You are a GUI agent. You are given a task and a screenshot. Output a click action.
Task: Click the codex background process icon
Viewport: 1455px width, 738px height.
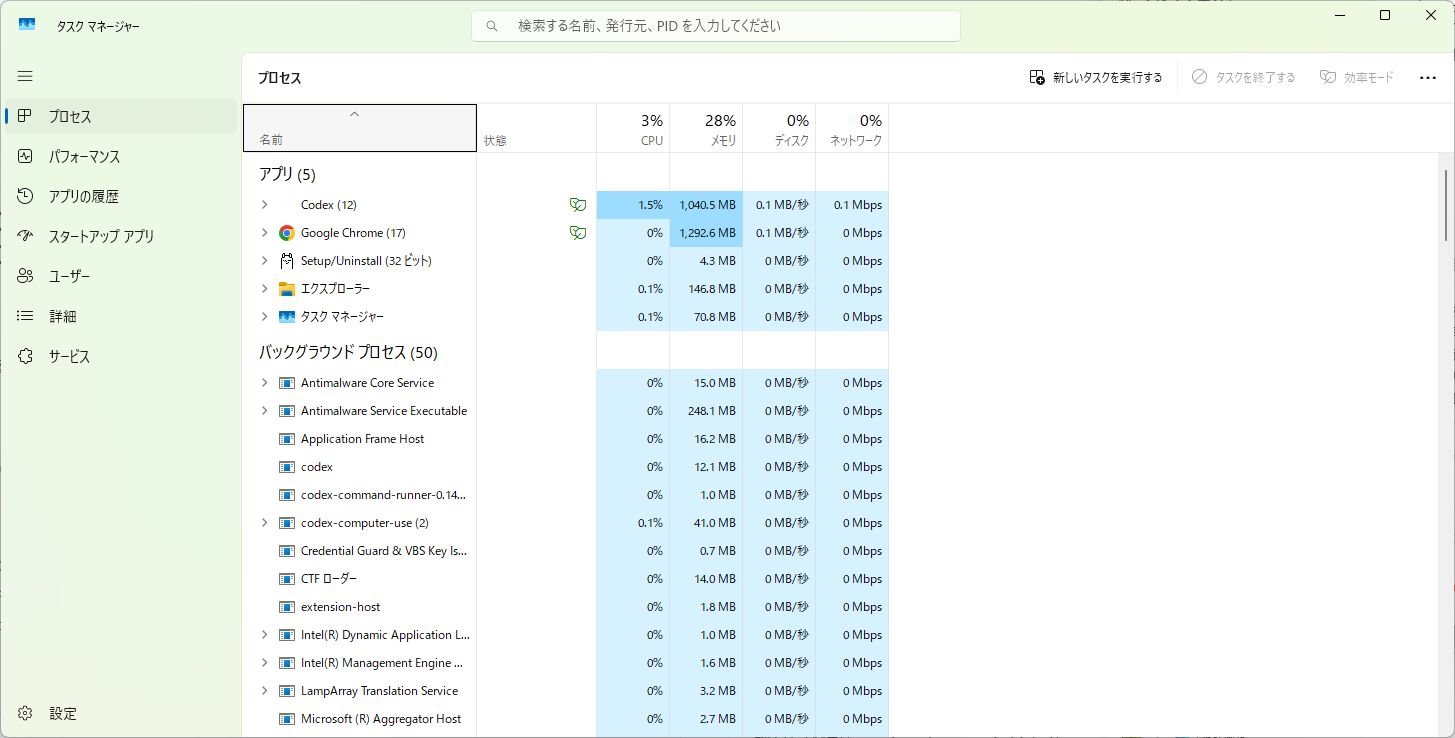(x=287, y=467)
